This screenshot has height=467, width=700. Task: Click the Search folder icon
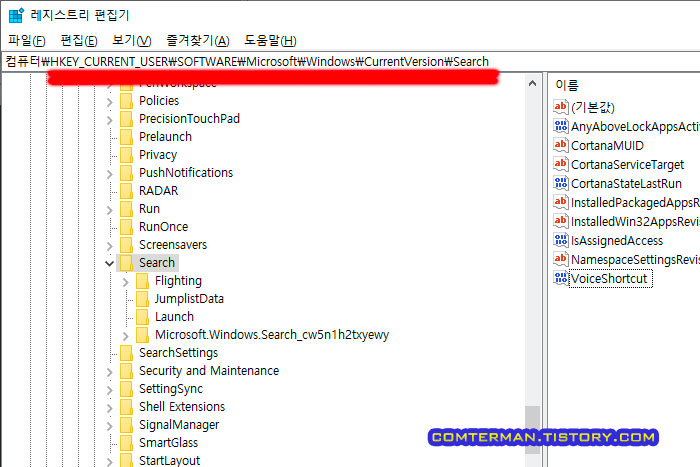tap(127, 263)
